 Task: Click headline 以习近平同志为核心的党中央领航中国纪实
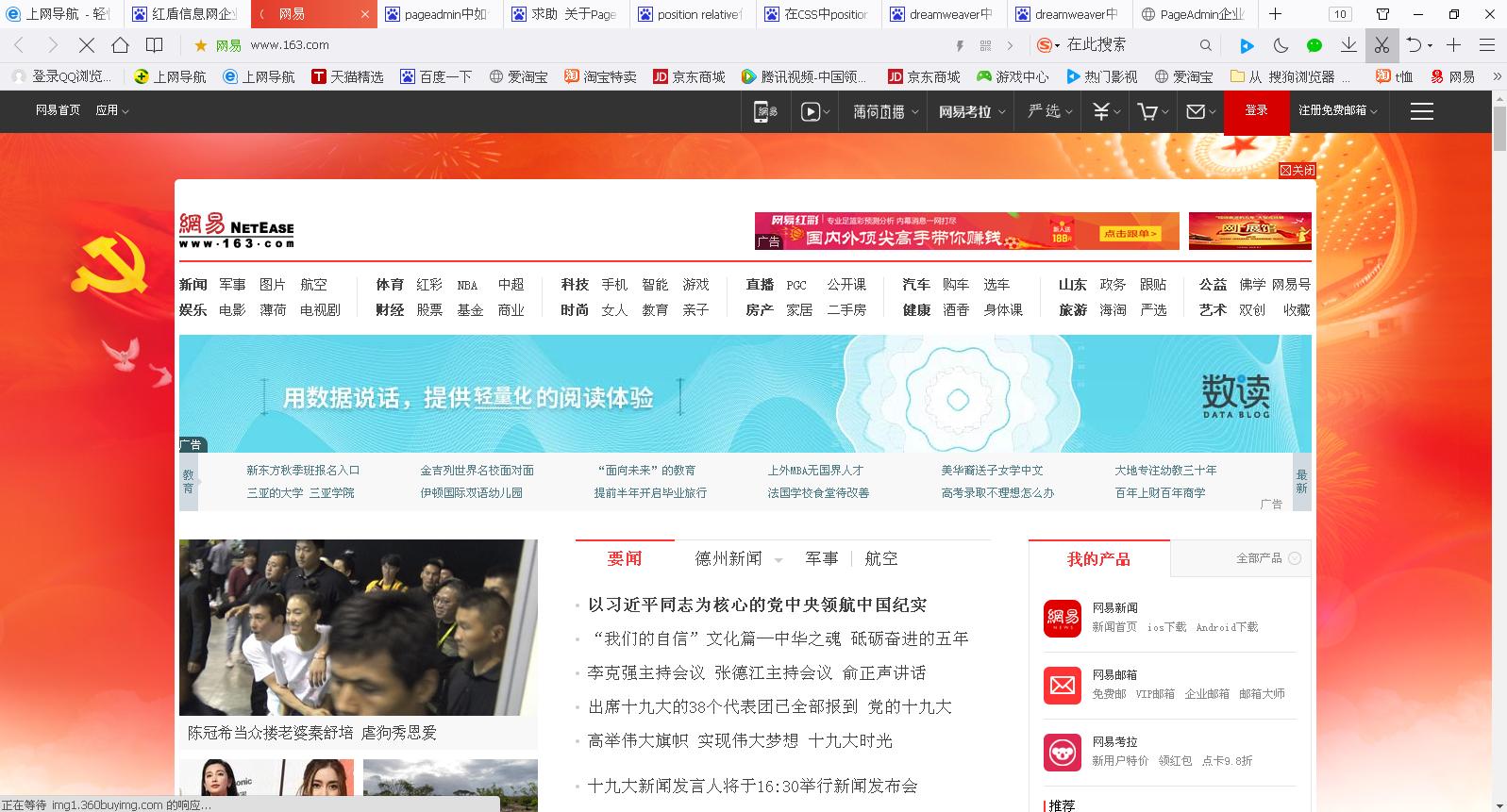point(757,605)
